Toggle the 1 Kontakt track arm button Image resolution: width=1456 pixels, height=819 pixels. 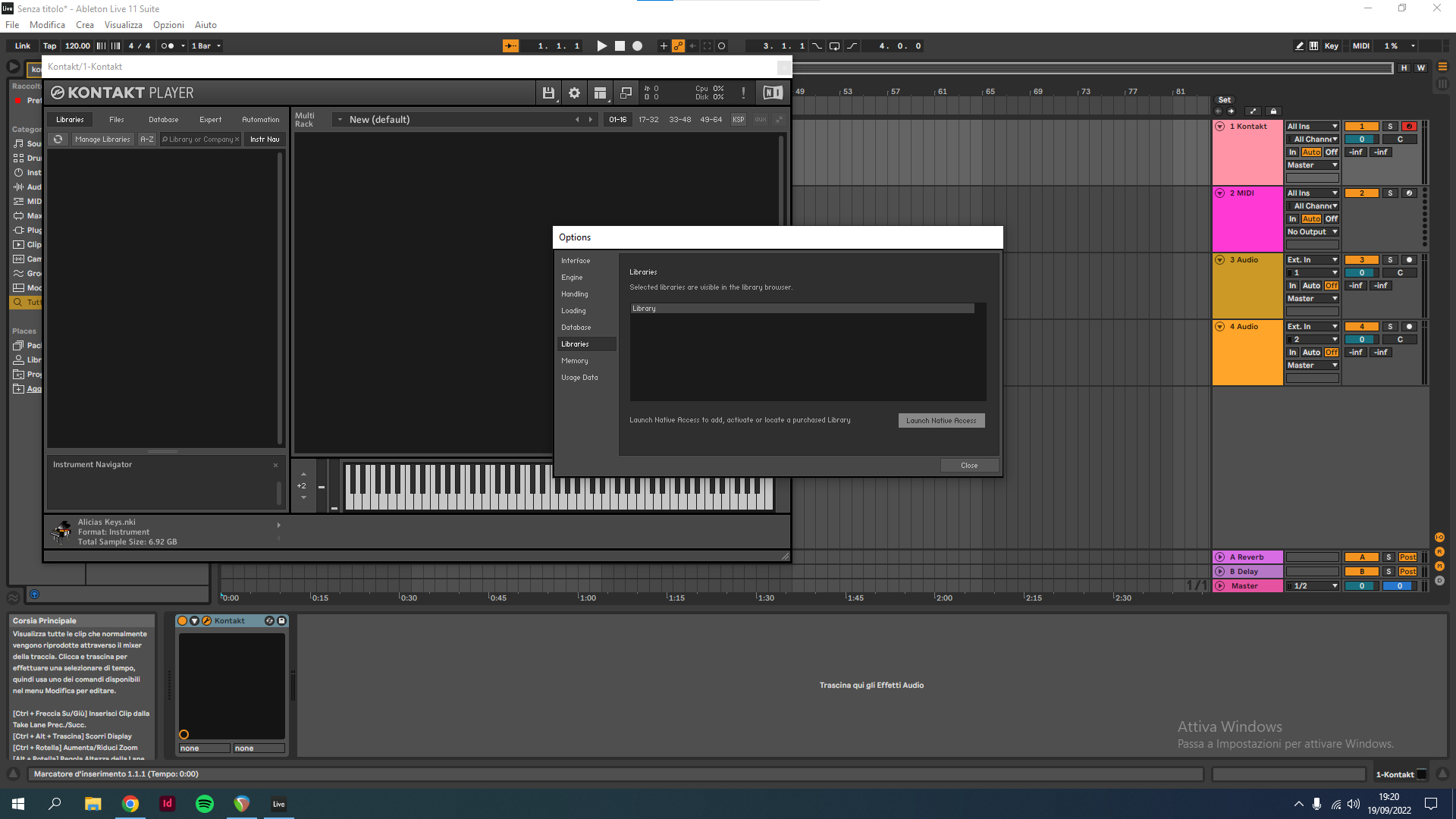coord(1409,127)
